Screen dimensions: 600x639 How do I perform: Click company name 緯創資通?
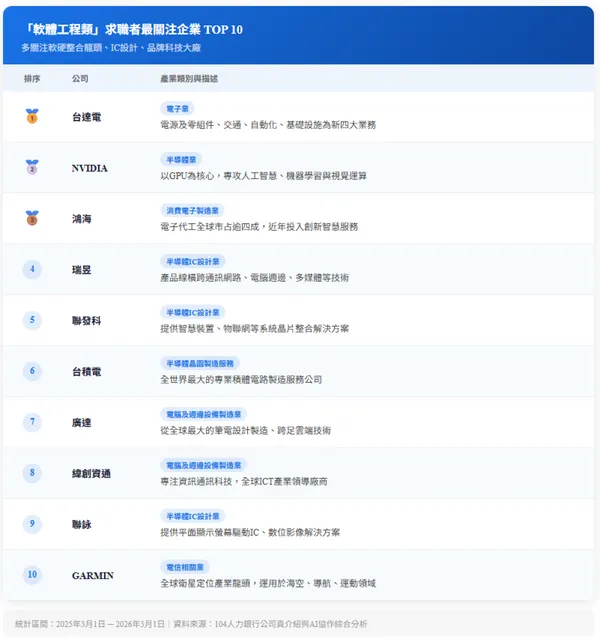point(91,474)
